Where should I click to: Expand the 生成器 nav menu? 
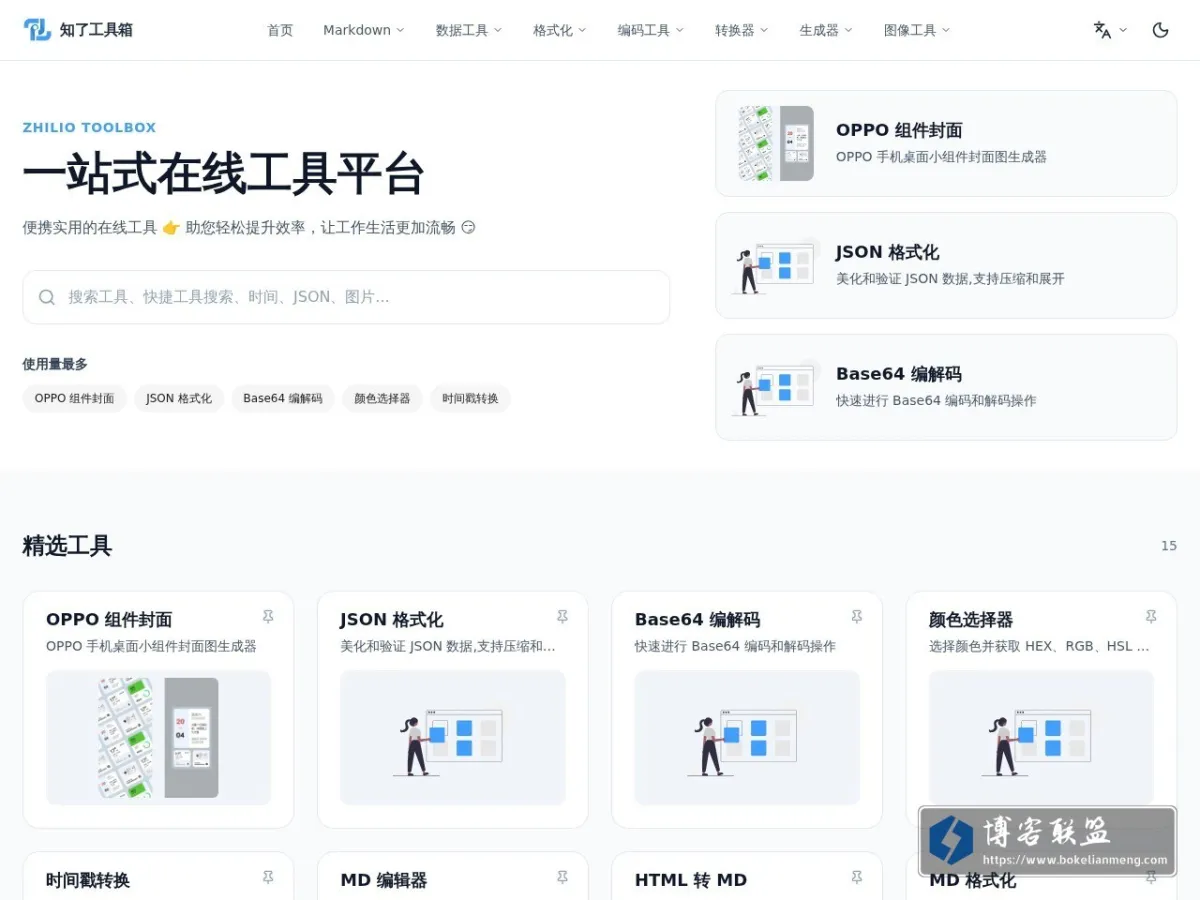826,30
